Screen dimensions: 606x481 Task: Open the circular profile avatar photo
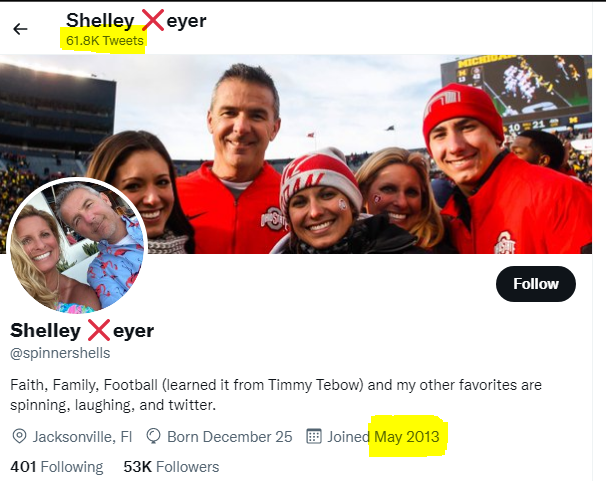tap(77, 246)
